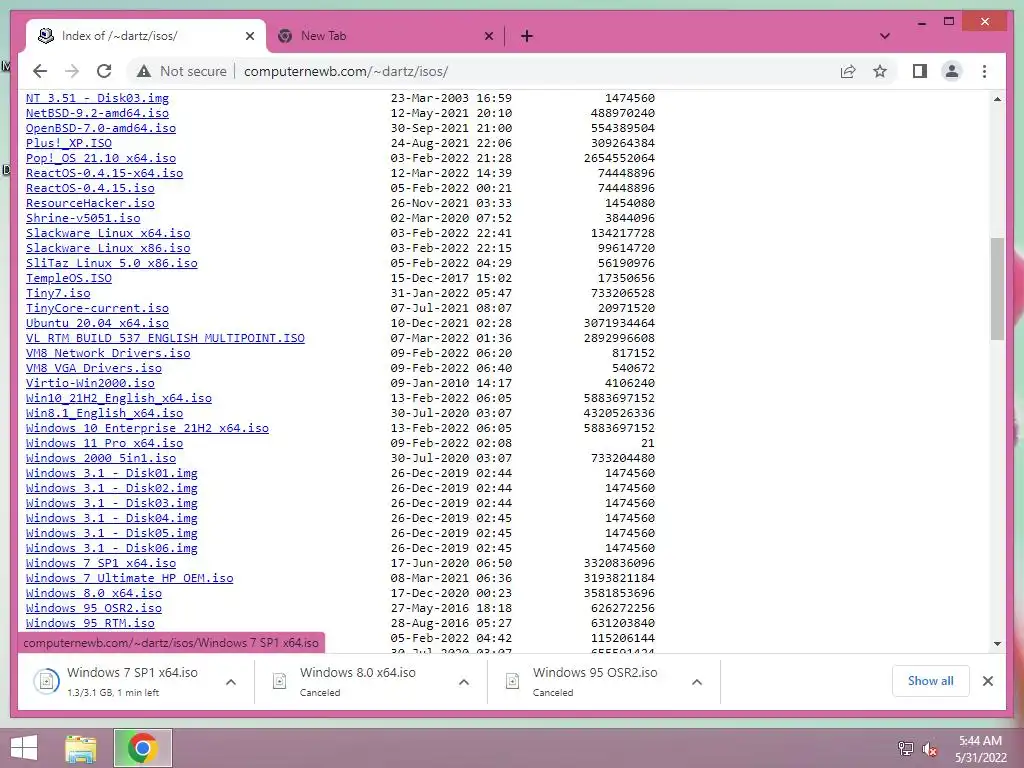The height and width of the screenshot is (768, 1024).
Task: Bookmark this page with the star
Action: (880, 71)
